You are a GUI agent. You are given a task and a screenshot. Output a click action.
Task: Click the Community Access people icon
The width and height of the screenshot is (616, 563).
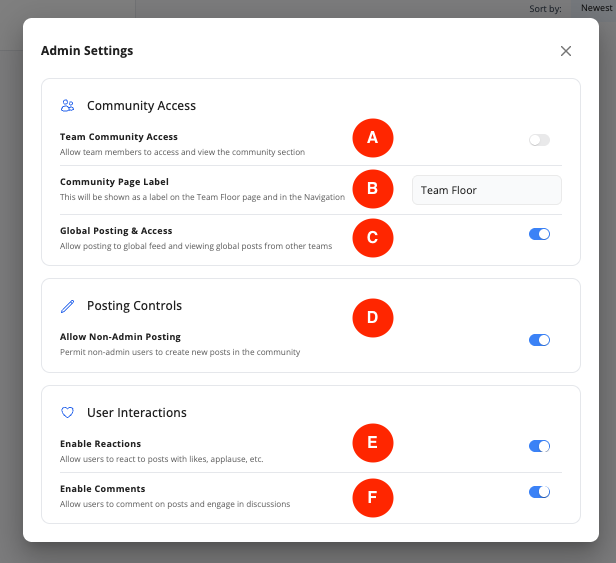[68, 105]
